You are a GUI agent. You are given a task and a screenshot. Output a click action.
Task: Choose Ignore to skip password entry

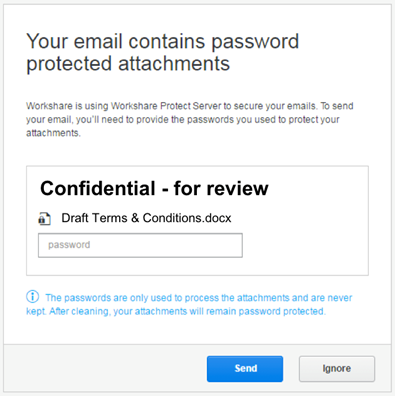(337, 369)
